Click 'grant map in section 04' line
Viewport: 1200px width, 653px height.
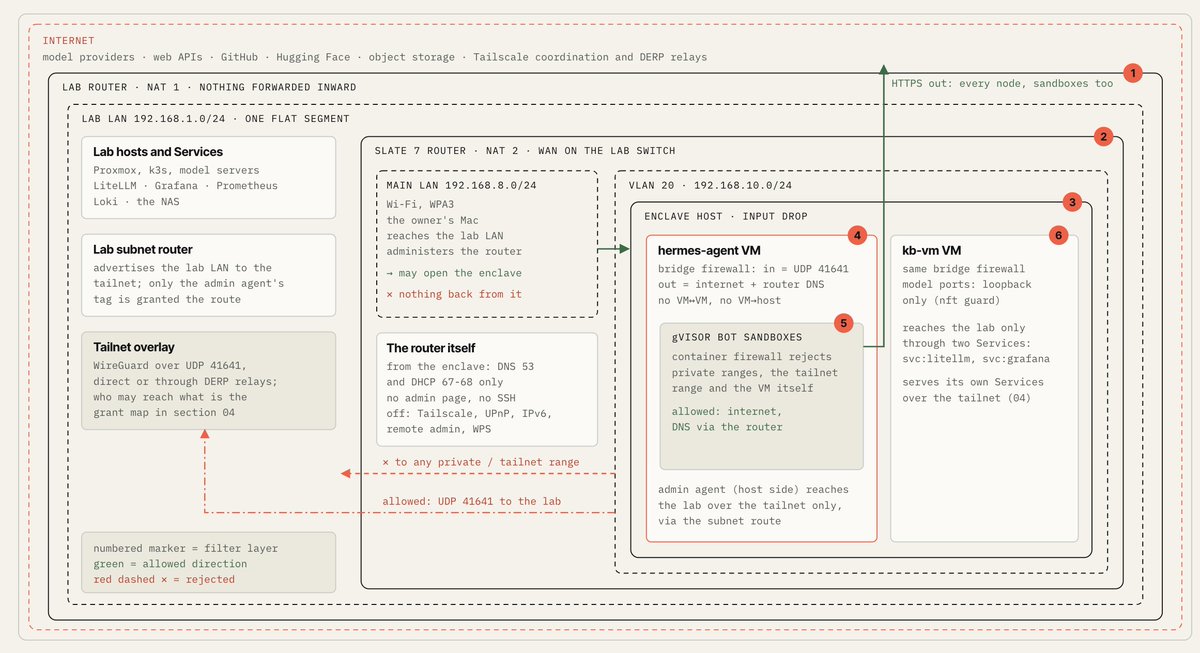coord(166,413)
